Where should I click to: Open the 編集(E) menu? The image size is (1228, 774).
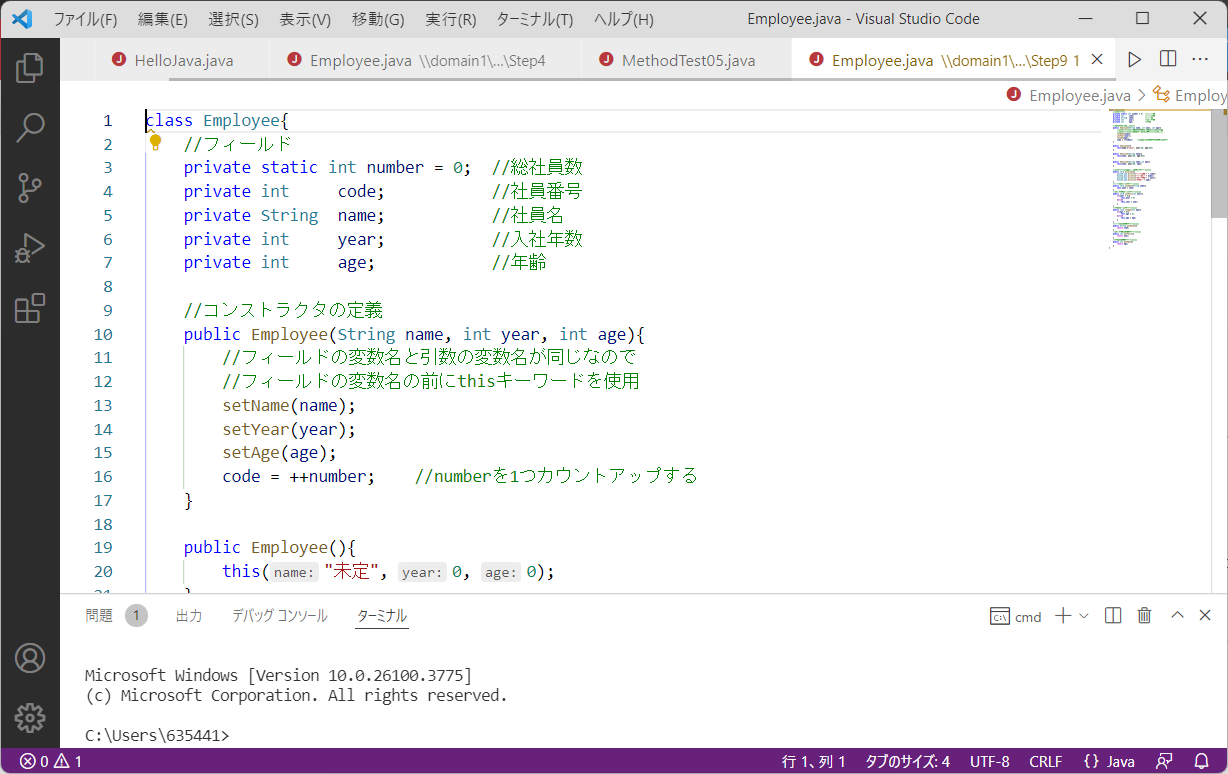point(163,19)
